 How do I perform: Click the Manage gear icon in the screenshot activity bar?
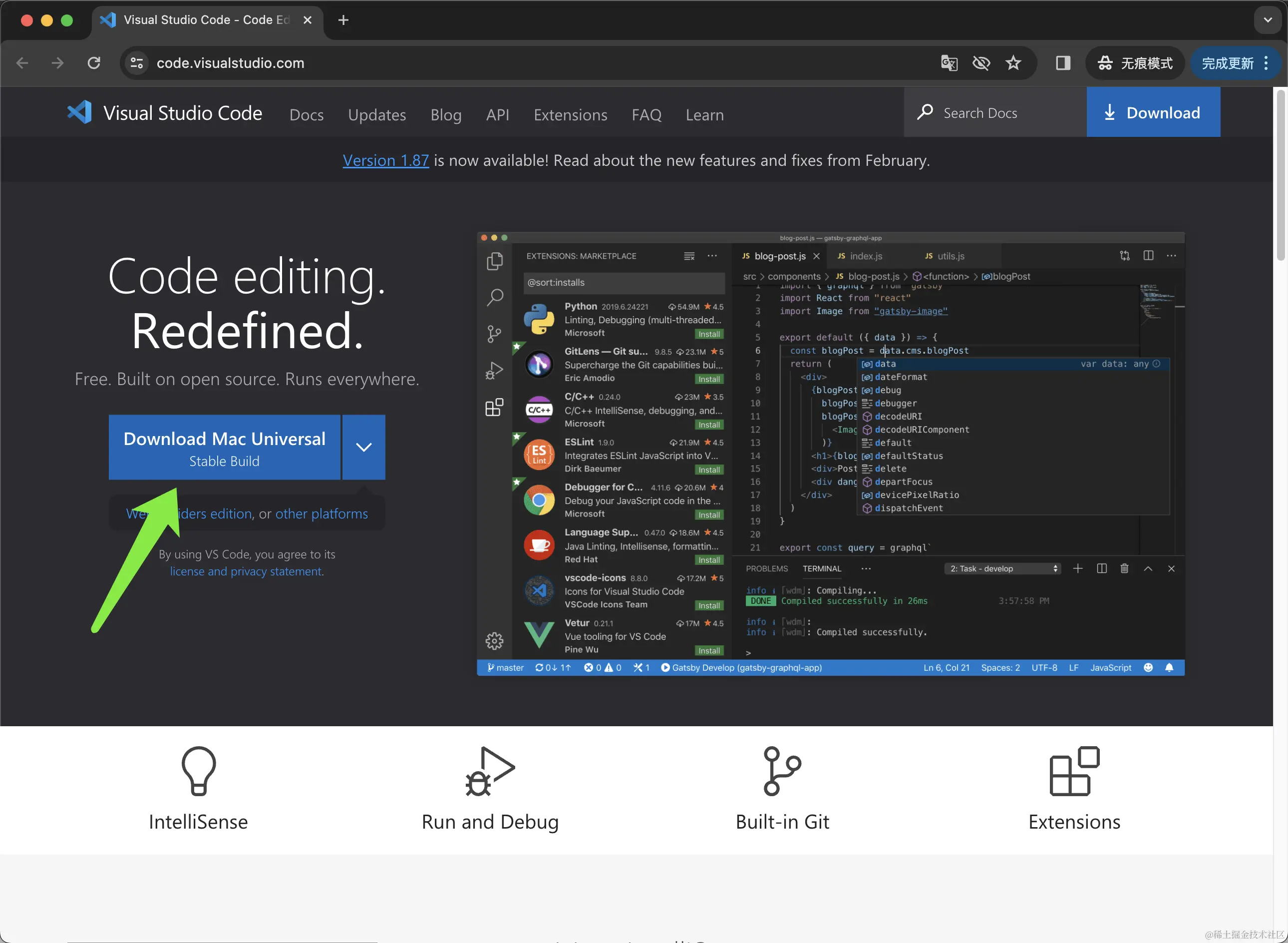[494, 641]
